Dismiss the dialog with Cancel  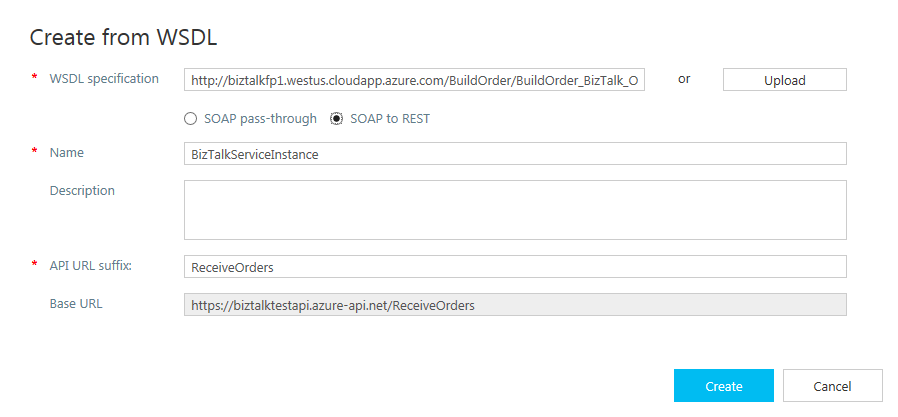[x=832, y=386]
